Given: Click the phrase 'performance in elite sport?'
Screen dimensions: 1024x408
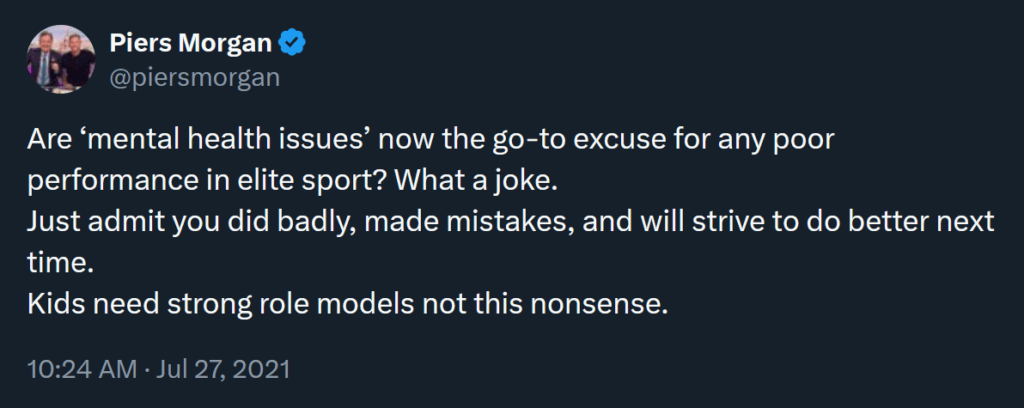Looking at the screenshot, I should point(208,183).
